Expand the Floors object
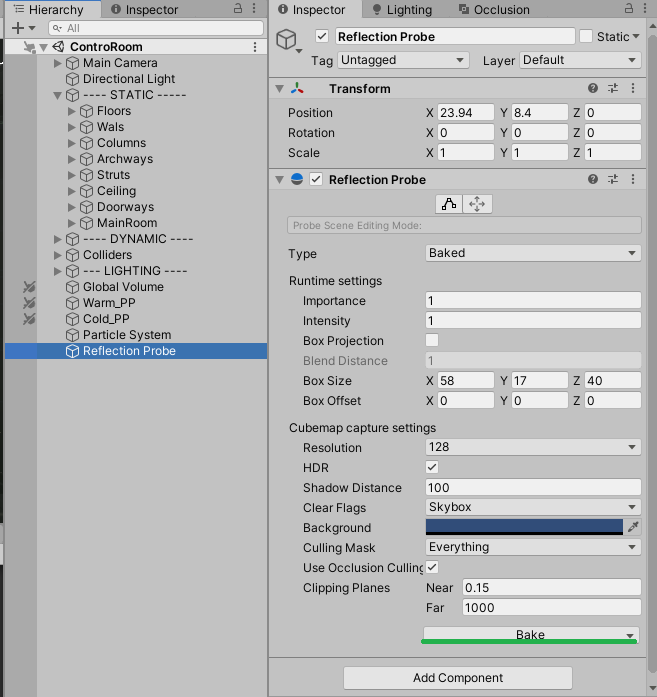Screen dimensions: 657x697 [72, 111]
